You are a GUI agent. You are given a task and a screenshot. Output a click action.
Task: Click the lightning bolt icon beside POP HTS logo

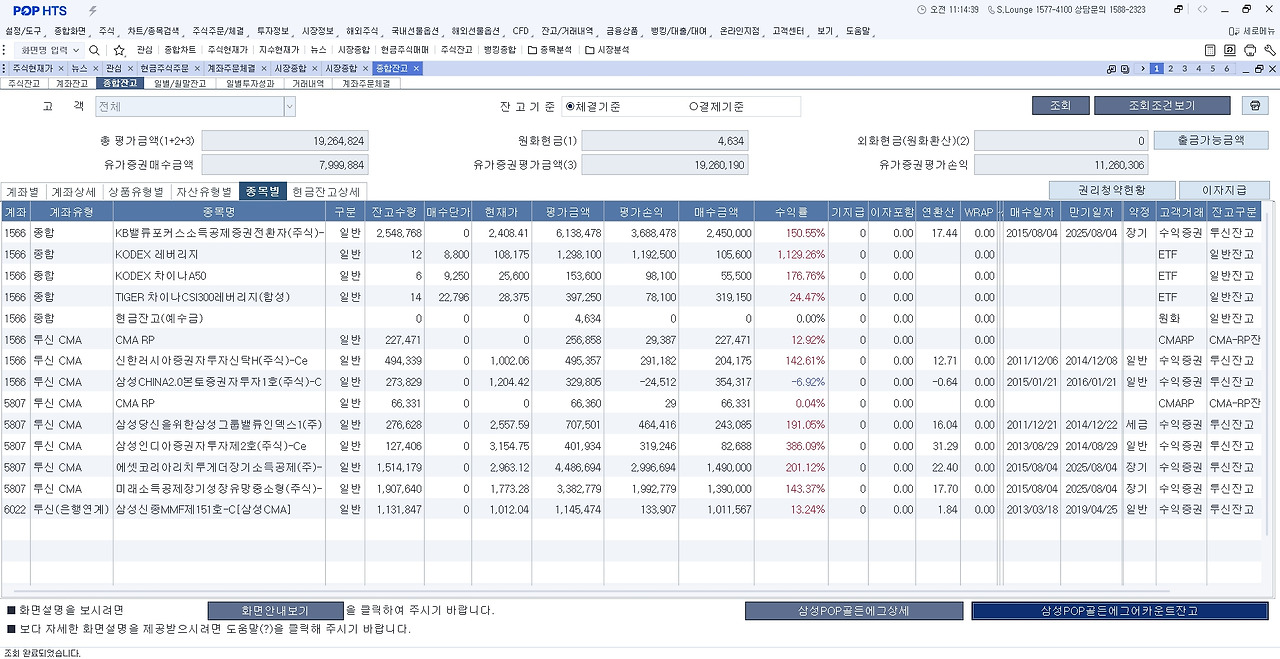point(93,10)
